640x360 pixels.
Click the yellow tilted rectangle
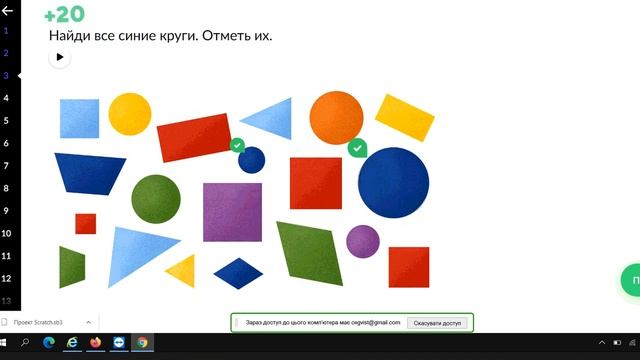pos(404,118)
